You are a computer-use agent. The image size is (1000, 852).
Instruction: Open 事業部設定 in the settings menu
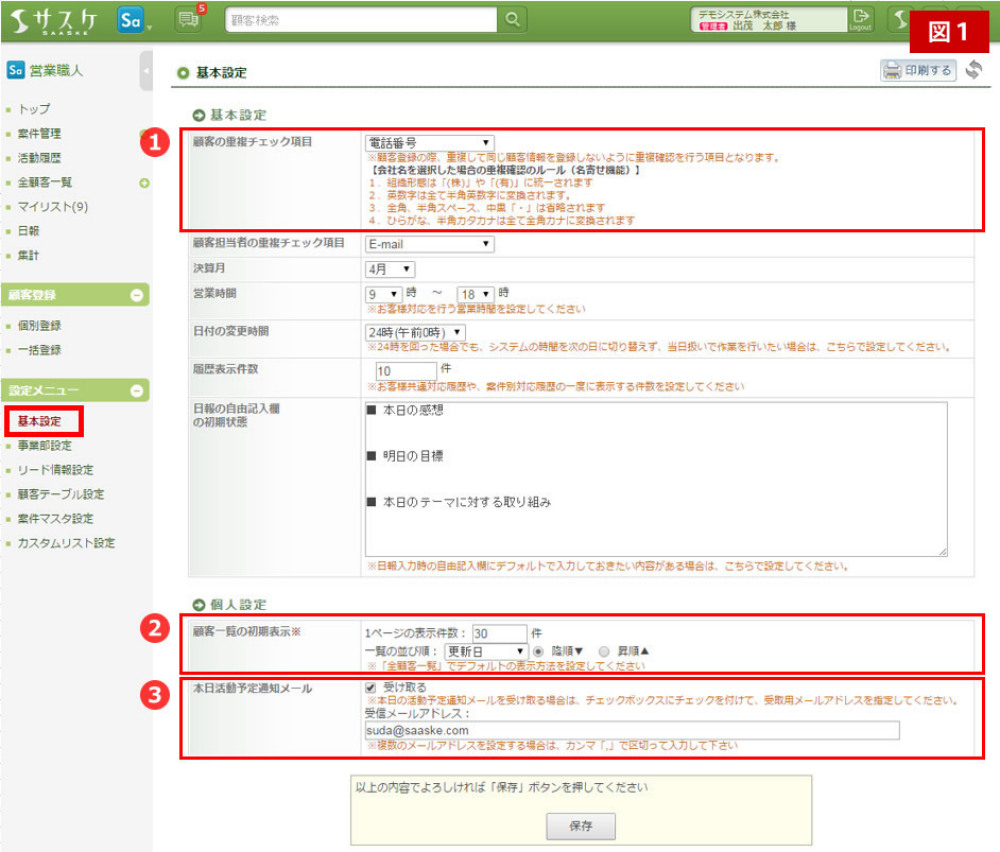[44, 446]
